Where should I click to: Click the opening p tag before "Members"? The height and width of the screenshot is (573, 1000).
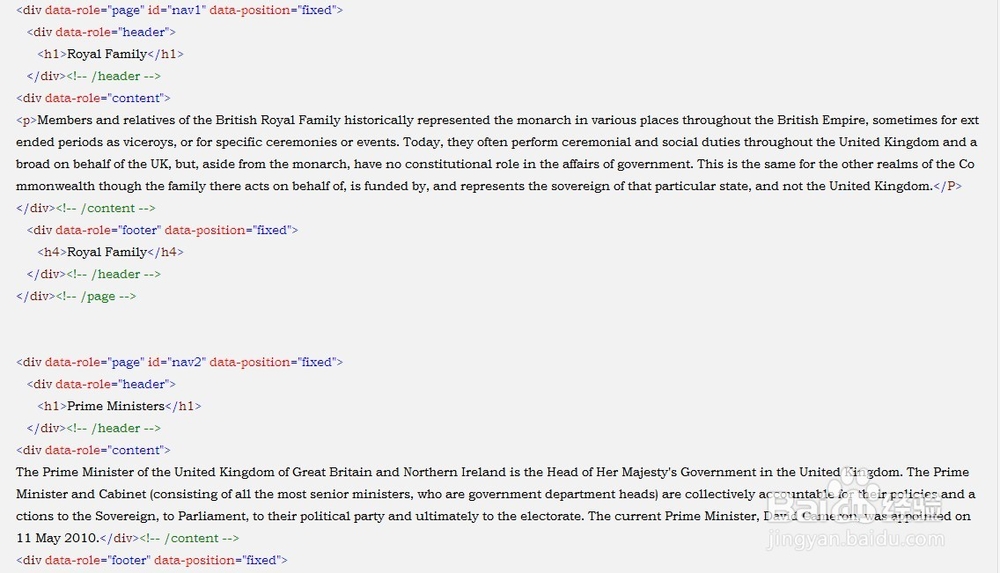coord(26,120)
